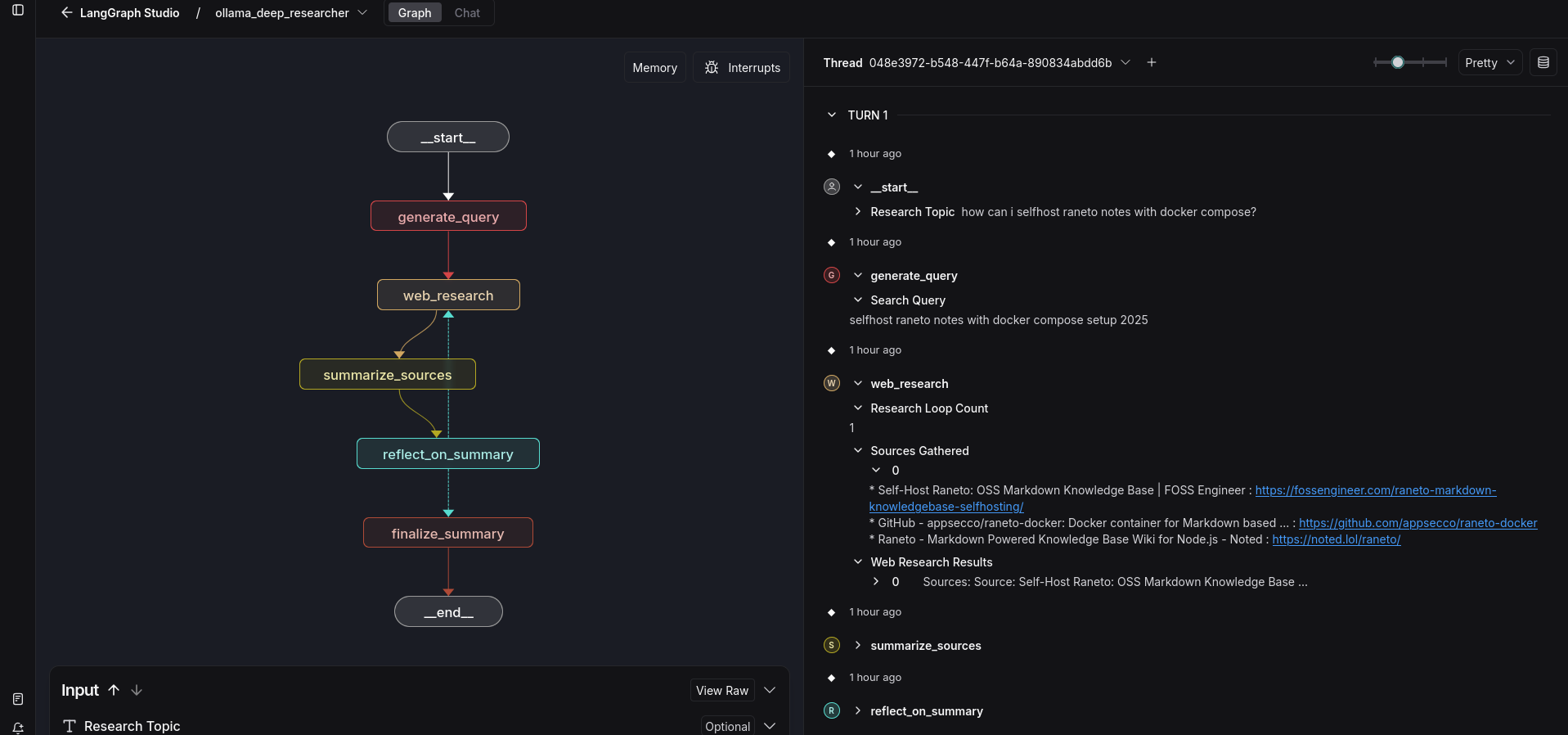Collapse the Sources Gathered list
This screenshot has height=735, width=1568.
click(x=858, y=451)
